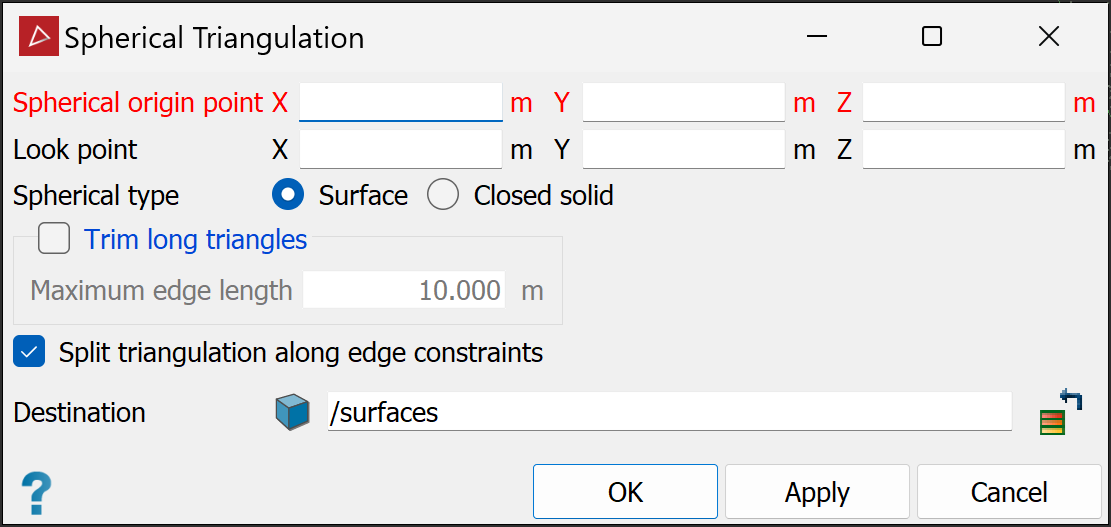This screenshot has height=527, width=1111.
Task: Confirm with the OK button
Action: 626,492
